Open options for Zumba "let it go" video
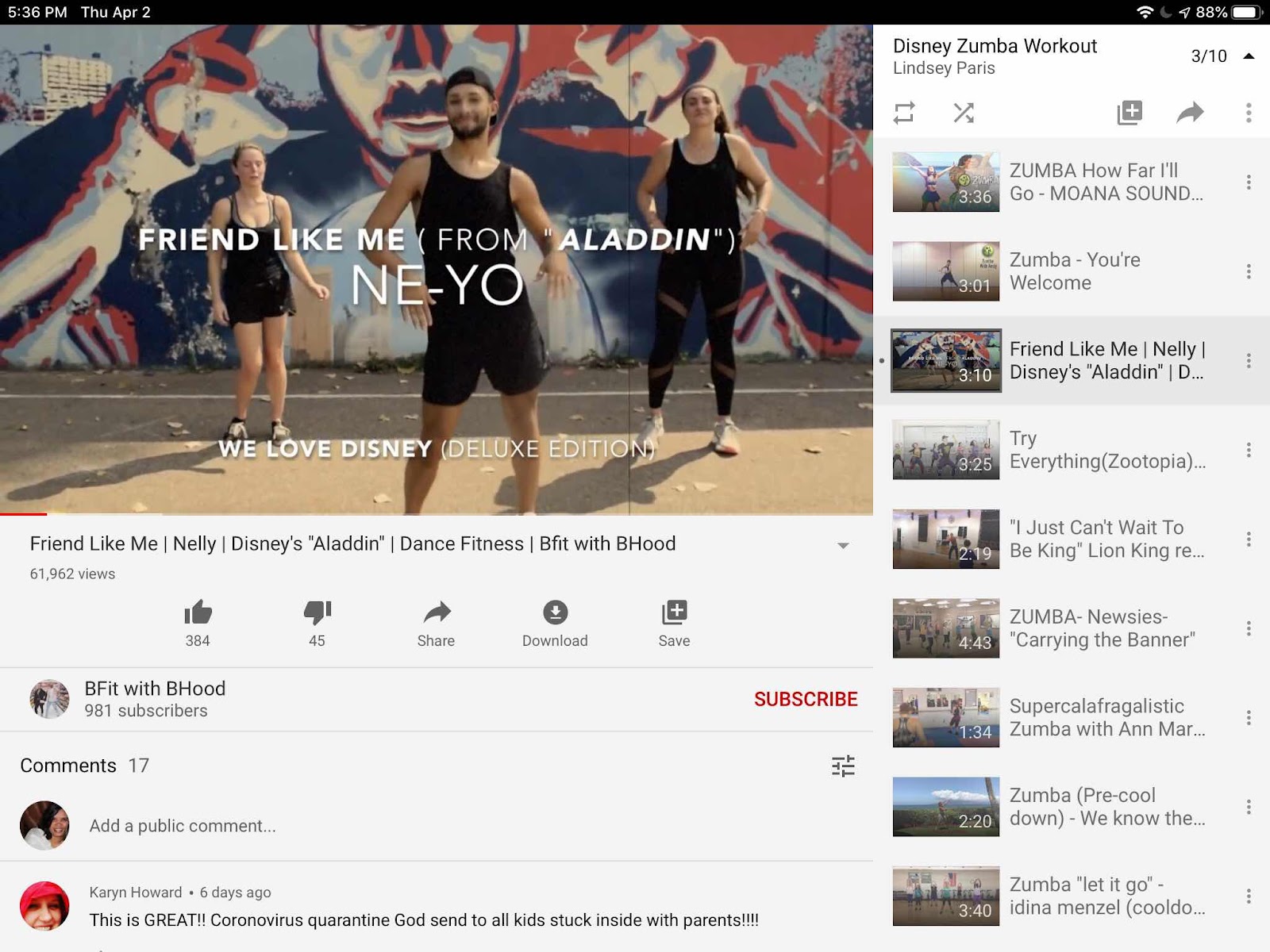1270x952 pixels. point(1249,896)
